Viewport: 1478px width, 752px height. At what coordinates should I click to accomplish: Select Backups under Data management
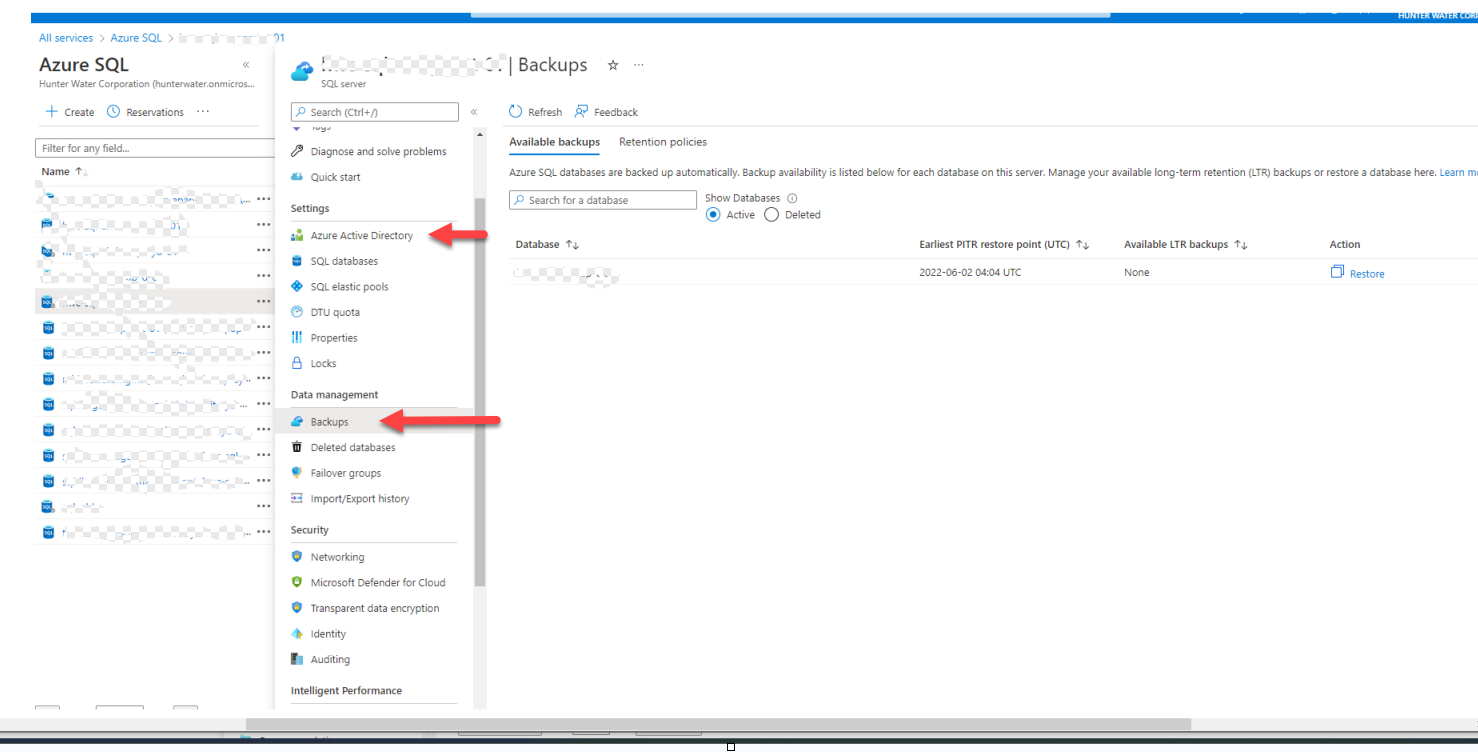[329, 422]
